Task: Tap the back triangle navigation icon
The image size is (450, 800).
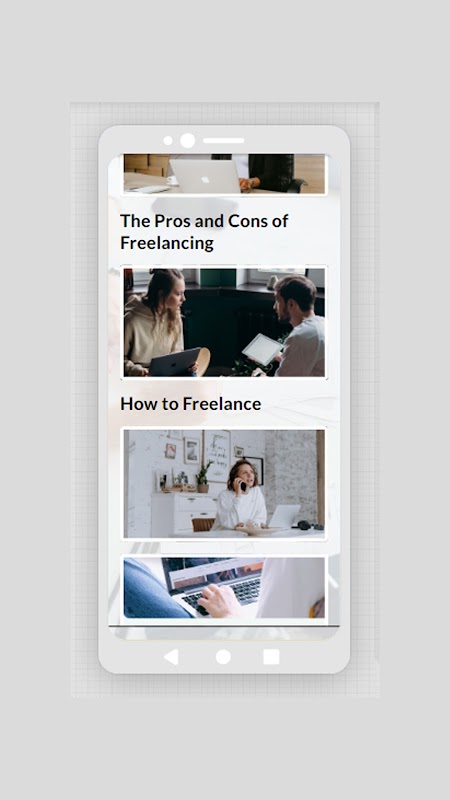Action: pyautogui.click(x=171, y=657)
